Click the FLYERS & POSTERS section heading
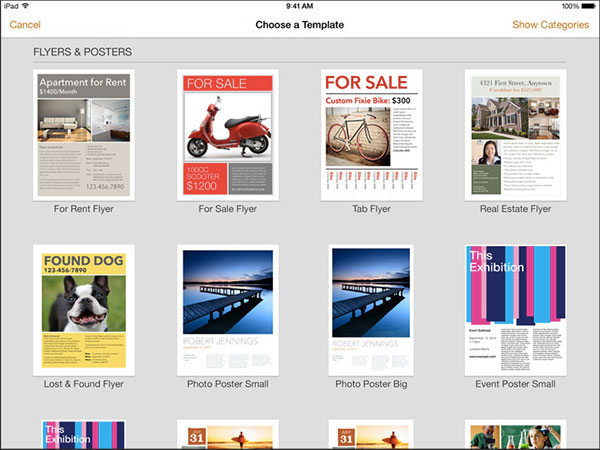This screenshot has height=450, width=600. point(83,52)
